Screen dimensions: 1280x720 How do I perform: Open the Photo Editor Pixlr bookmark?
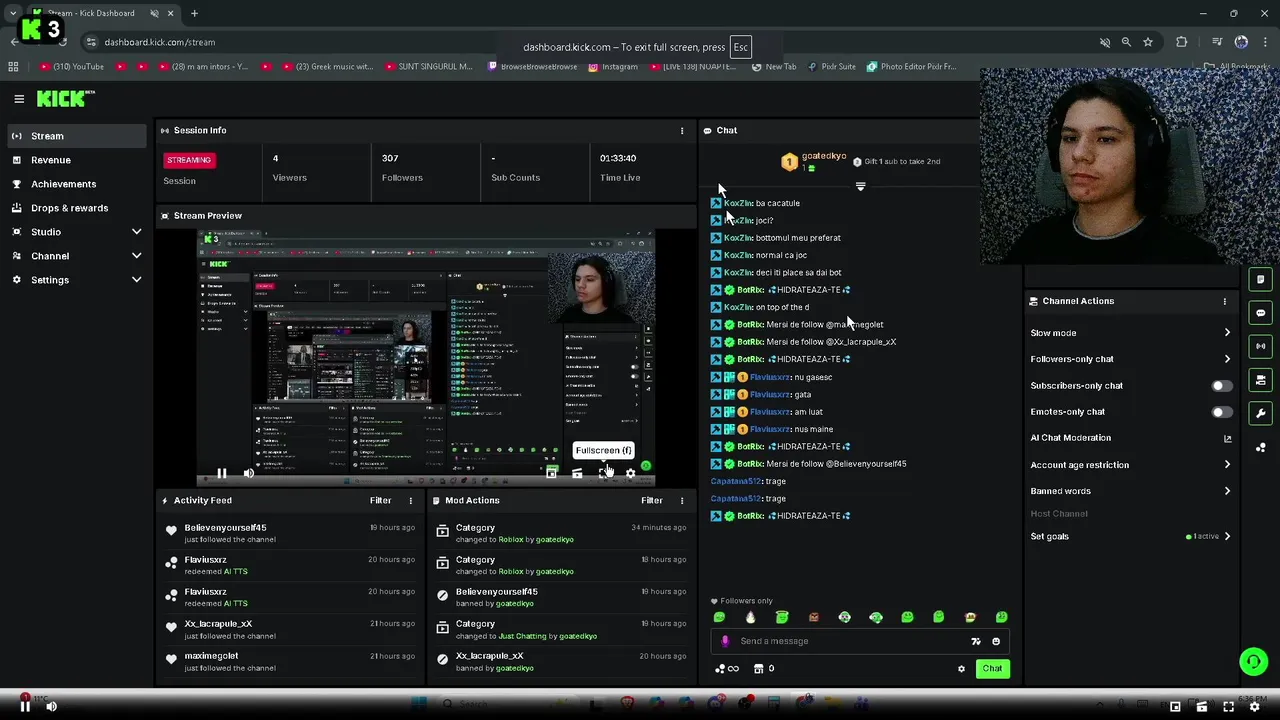click(911, 67)
